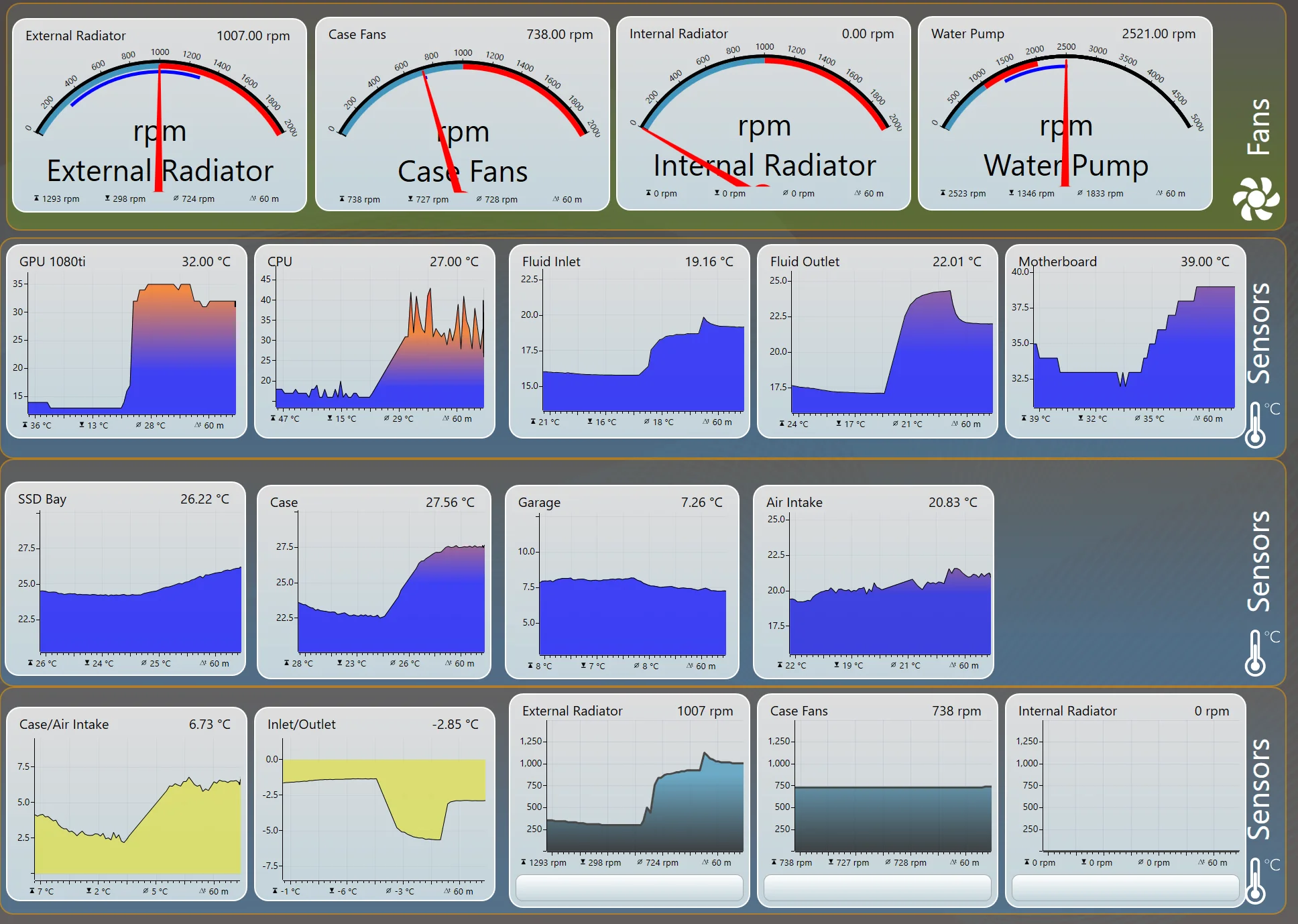Click the '22.01 °C' Fluid Outlet value

click(957, 262)
